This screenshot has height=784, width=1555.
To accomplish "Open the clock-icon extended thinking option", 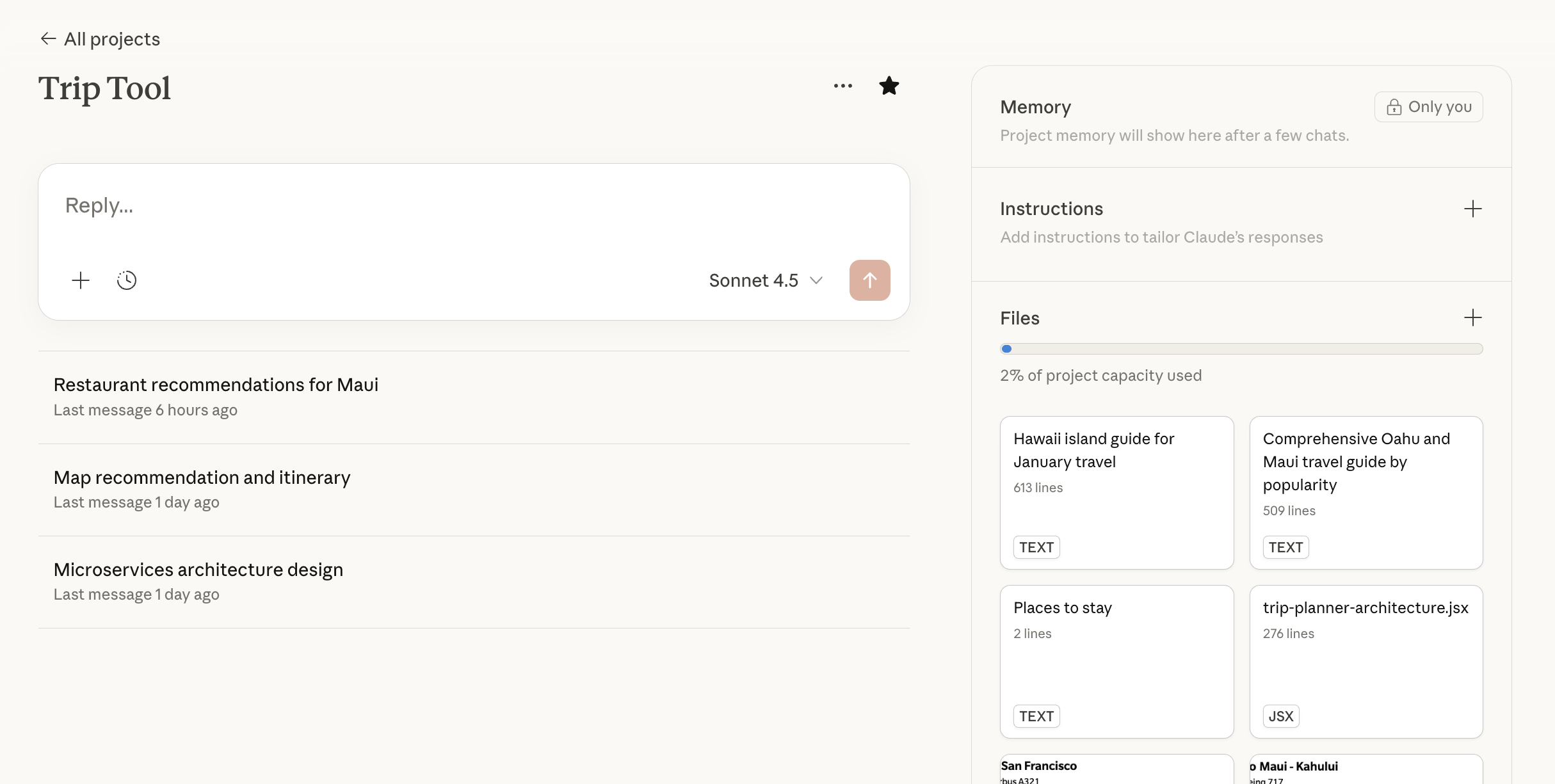I will [127, 280].
